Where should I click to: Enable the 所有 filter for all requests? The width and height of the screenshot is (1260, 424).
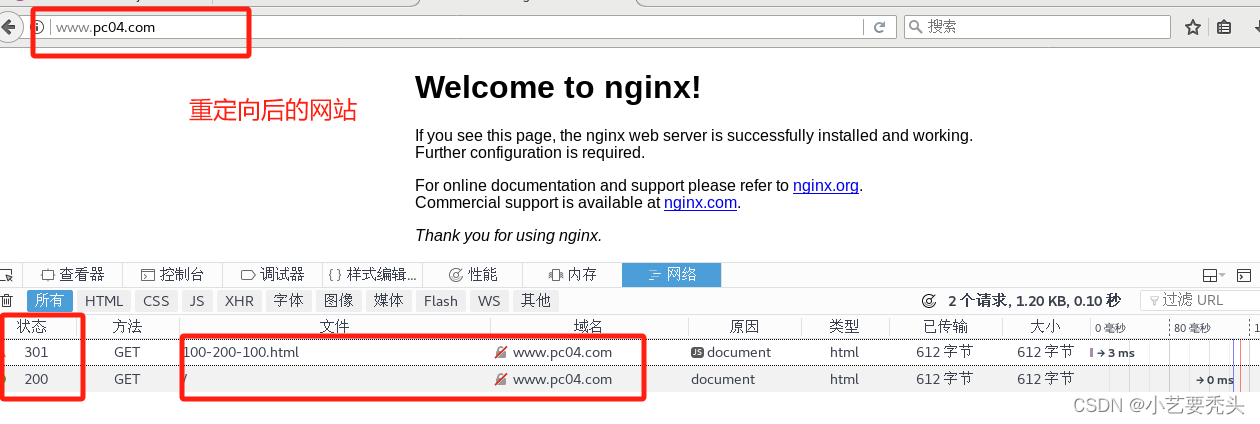pyautogui.click(x=49, y=300)
